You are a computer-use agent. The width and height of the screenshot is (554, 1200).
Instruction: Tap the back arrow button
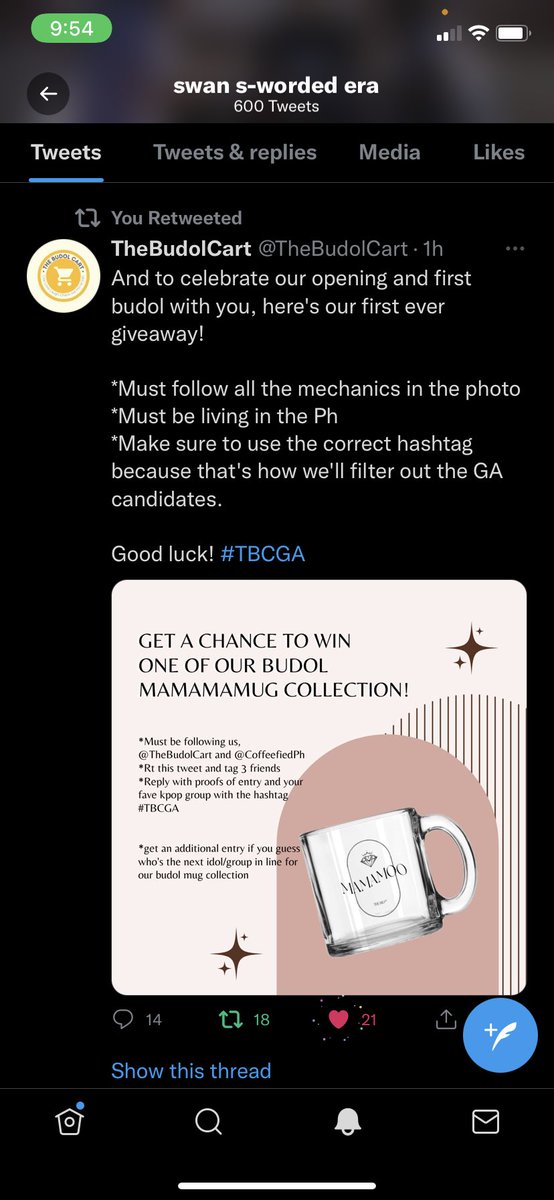(x=47, y=94)
